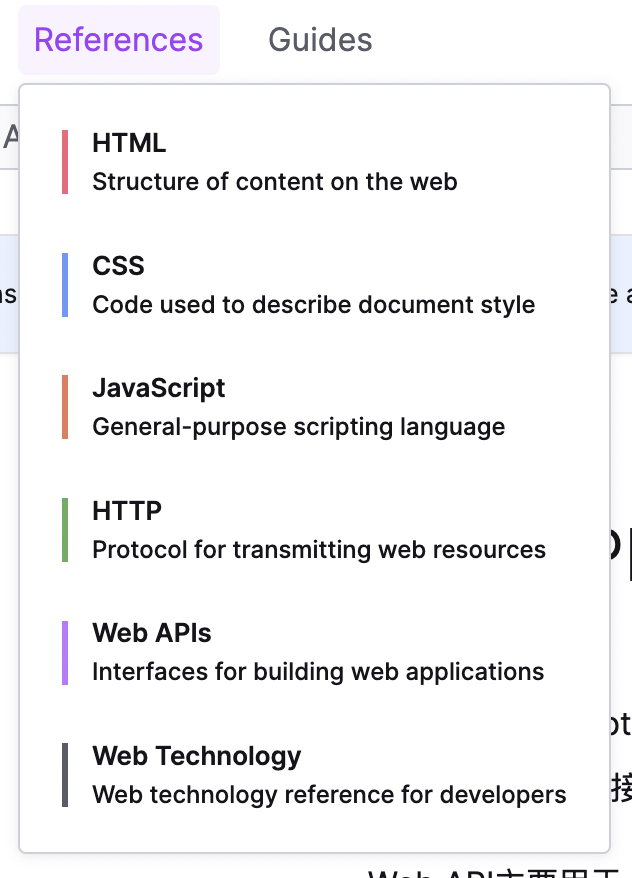Open the CSS reference entry

pos(118,266)
